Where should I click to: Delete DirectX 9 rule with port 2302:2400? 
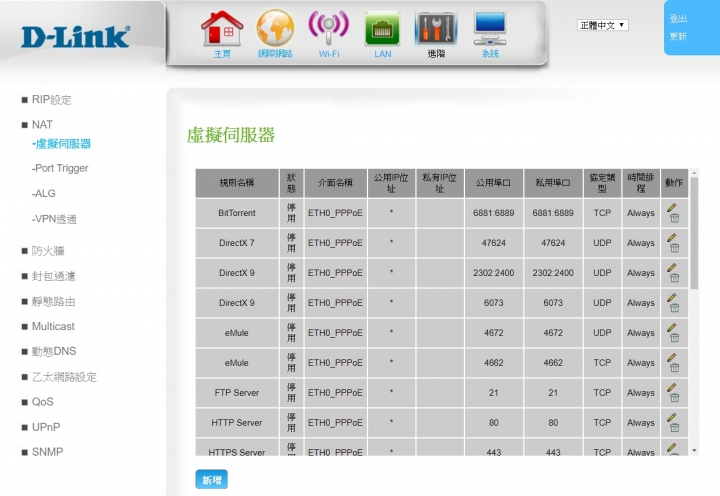click(674, 278)
